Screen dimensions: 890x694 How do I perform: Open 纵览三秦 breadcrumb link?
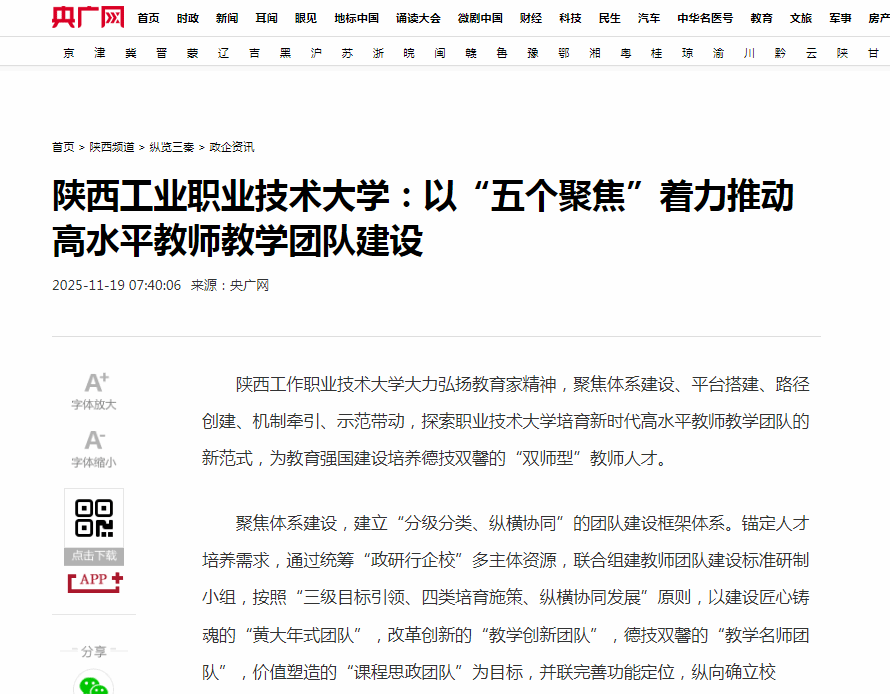[x=171, y=147]
